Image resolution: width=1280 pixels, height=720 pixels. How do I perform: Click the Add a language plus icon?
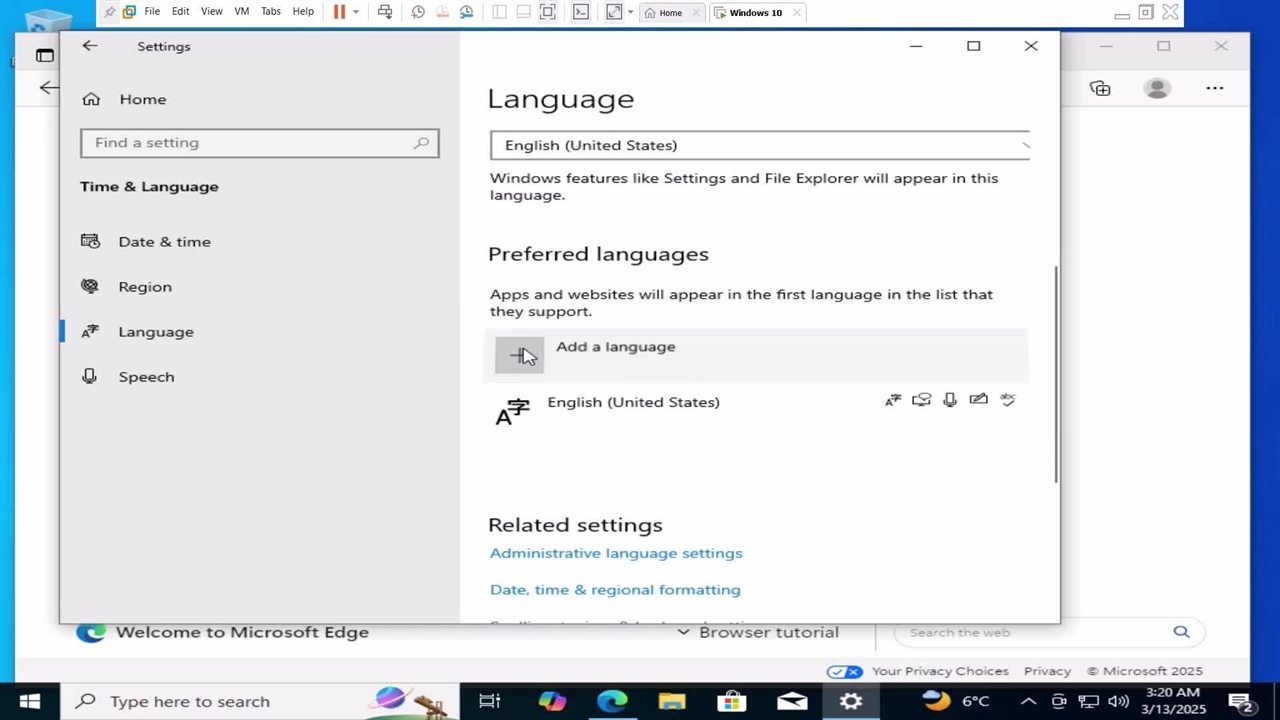coord(519,355)
